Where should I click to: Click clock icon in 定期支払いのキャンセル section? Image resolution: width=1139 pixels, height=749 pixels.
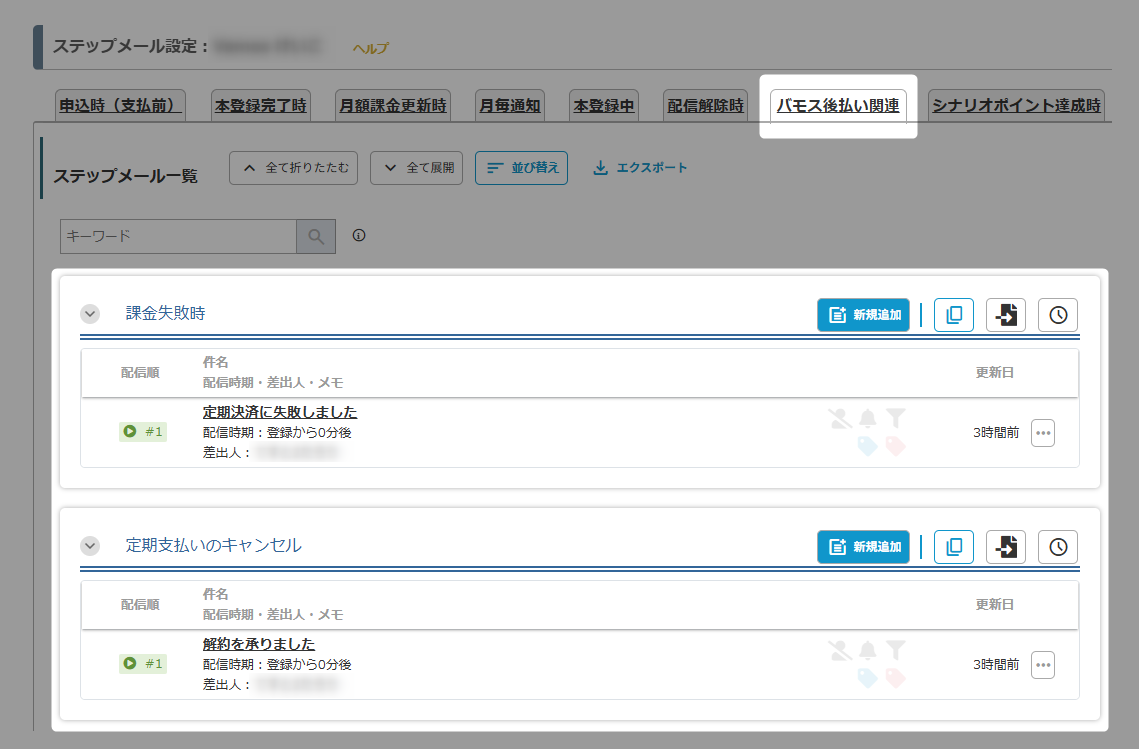pos(1058,547)
